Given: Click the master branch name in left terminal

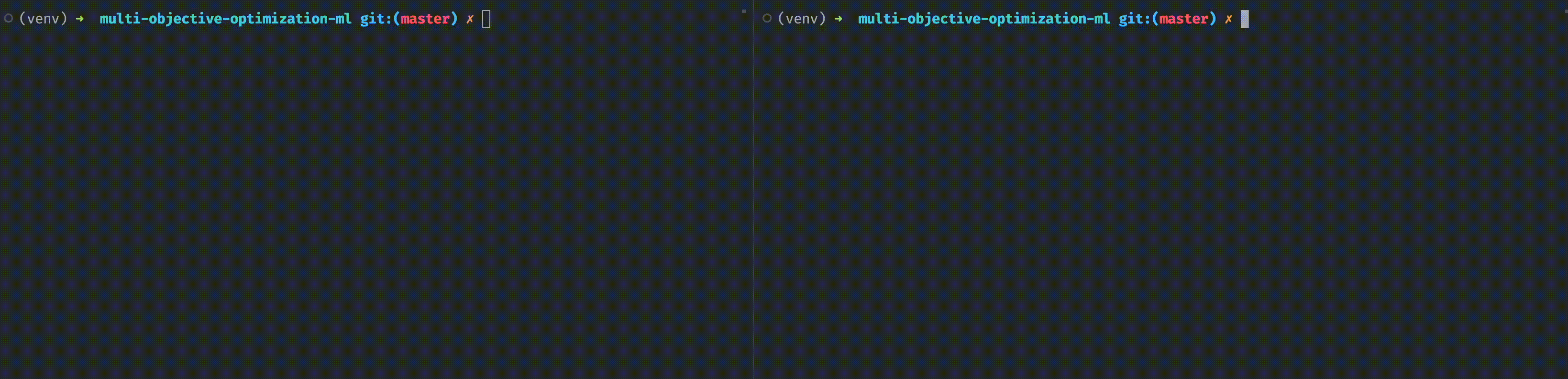Looking at the screenshot, I should tap(425, 19).
